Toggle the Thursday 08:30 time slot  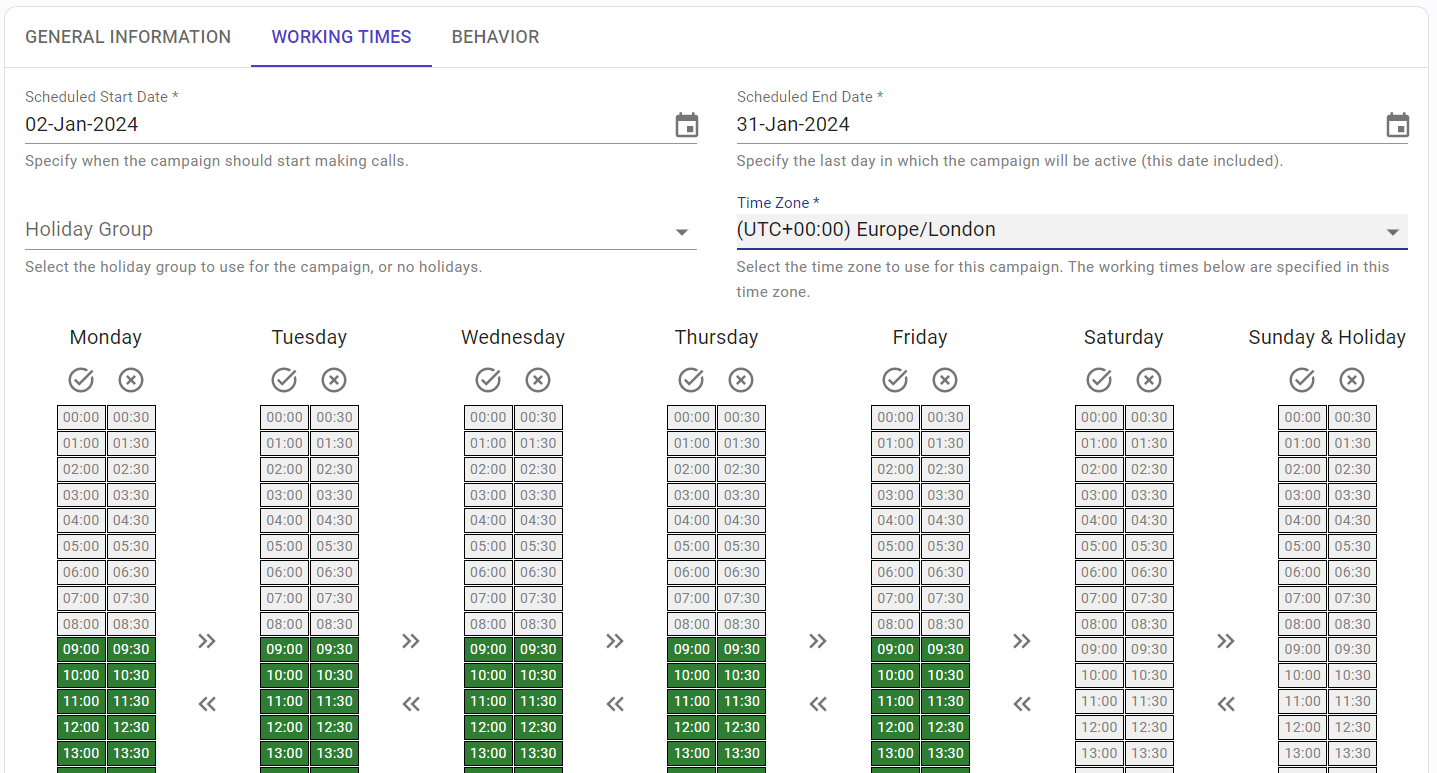click(742, 624)
